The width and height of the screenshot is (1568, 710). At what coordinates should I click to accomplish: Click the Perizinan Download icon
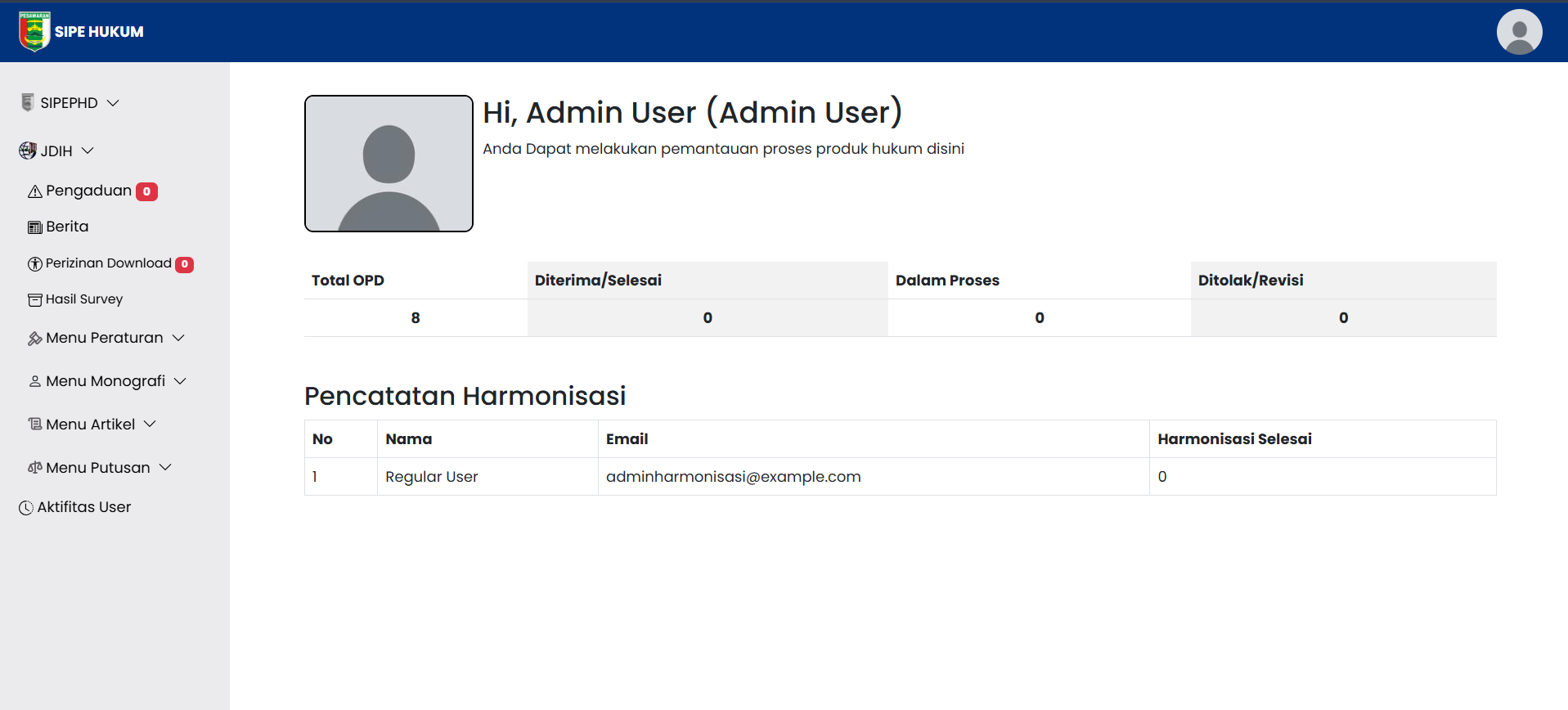pyautogui.click(x=35, y=264)
